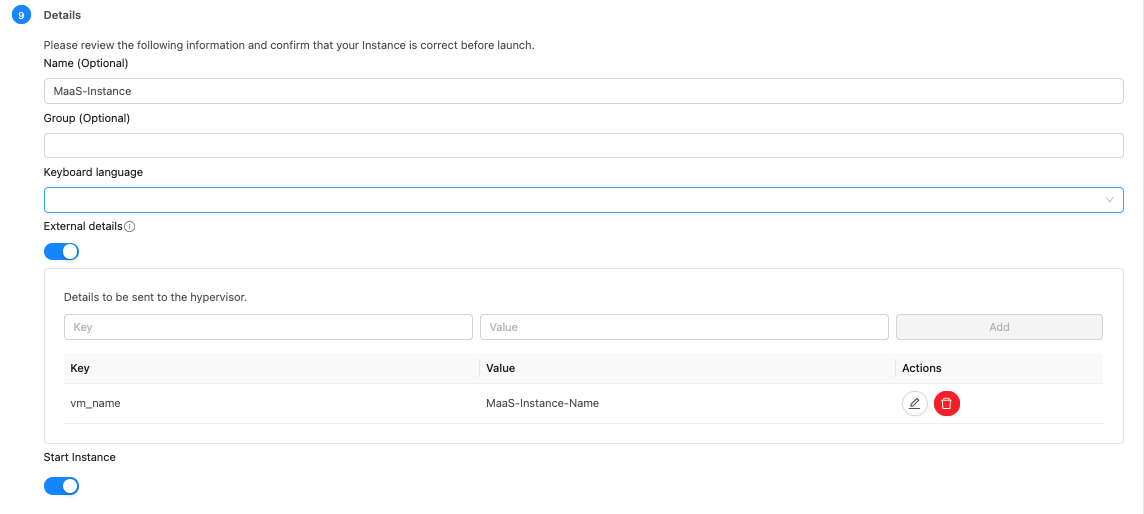
Task: Click the Add details button
Action: tap(999, 327)
